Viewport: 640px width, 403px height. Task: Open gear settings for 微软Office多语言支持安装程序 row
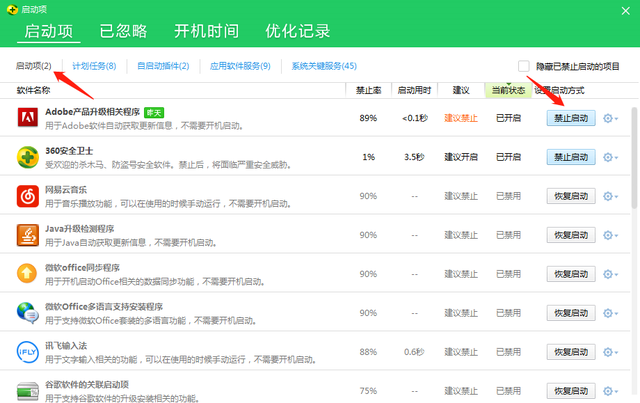[x=610, y=313]
